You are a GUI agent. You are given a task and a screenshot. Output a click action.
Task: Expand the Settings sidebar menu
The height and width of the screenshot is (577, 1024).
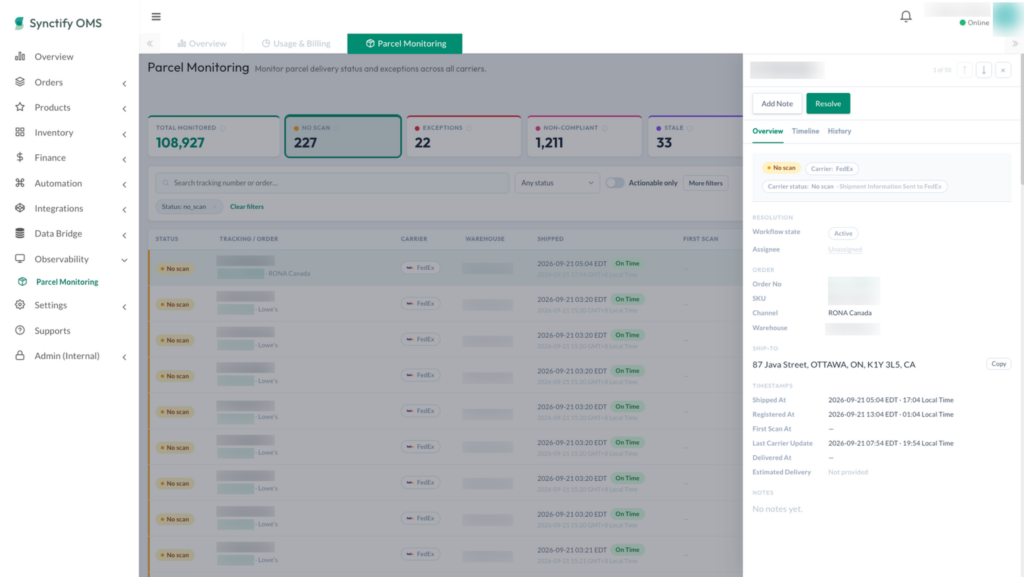point(124,307)
